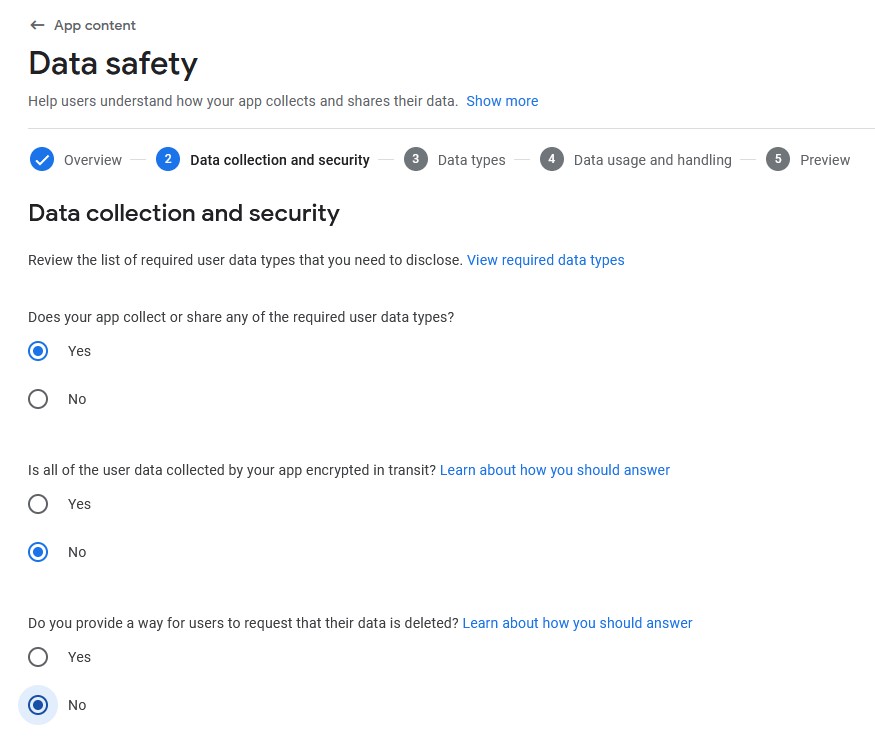
Task: Select Yes for collecting required data types
Action: (x=38, y=351)
